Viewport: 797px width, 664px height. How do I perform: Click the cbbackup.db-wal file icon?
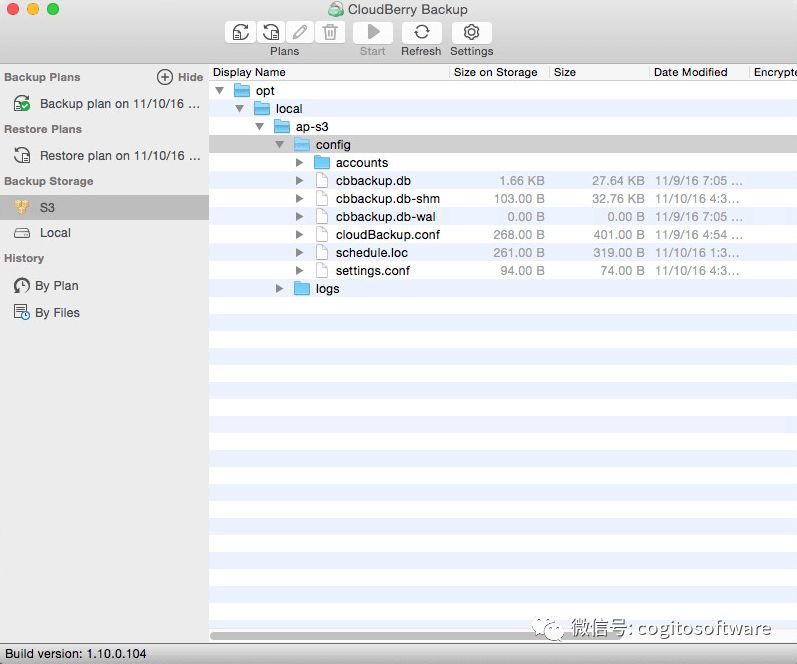(322, 217)
